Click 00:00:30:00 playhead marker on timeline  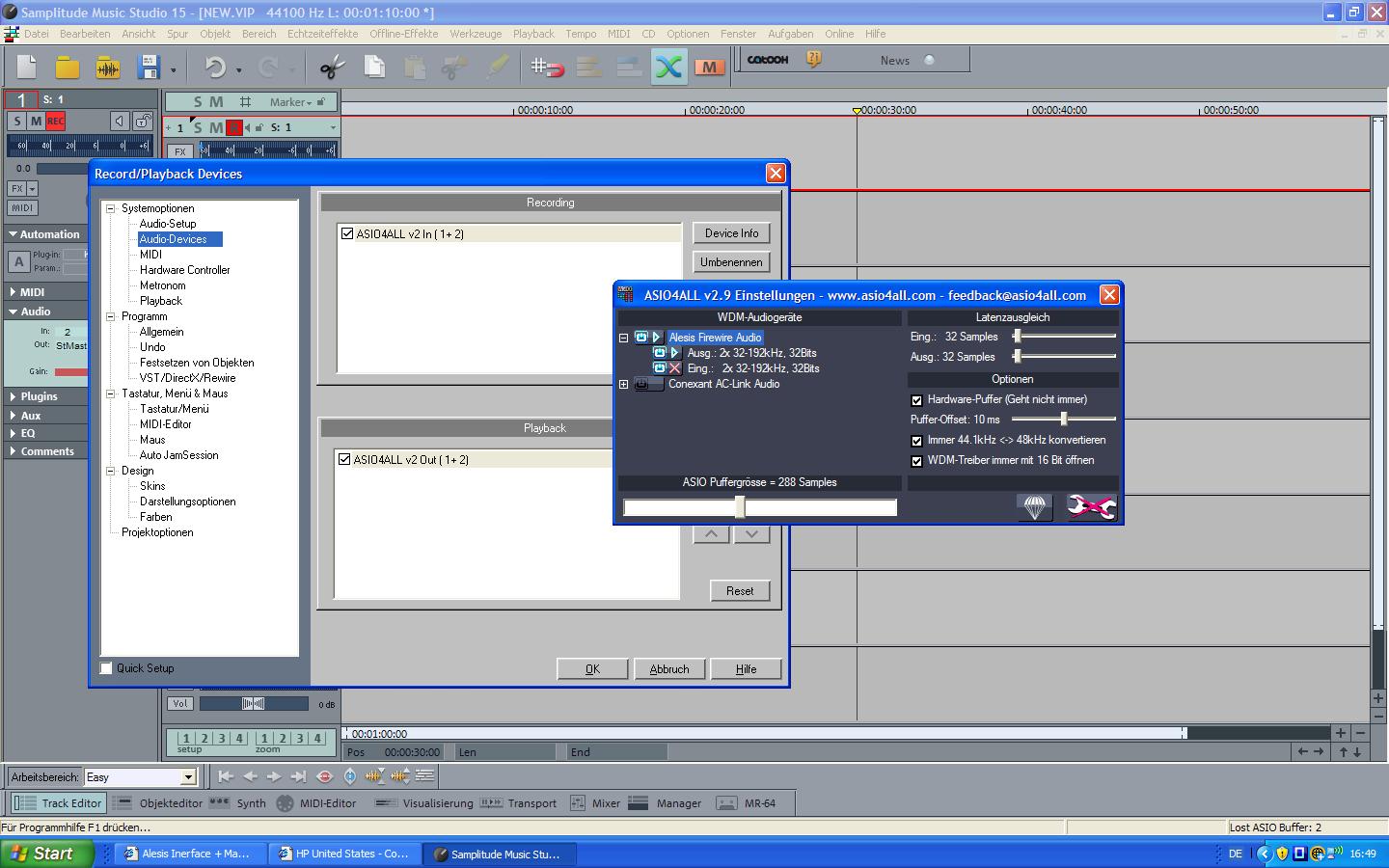[857, 111]
